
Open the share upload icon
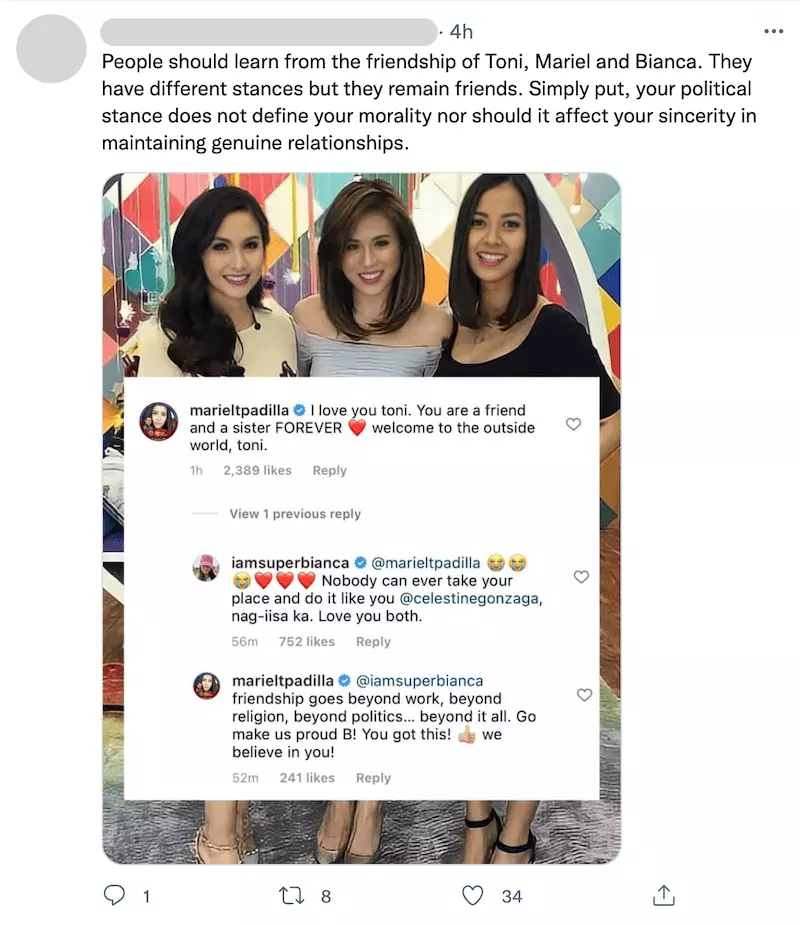click(x=664, y=895)
